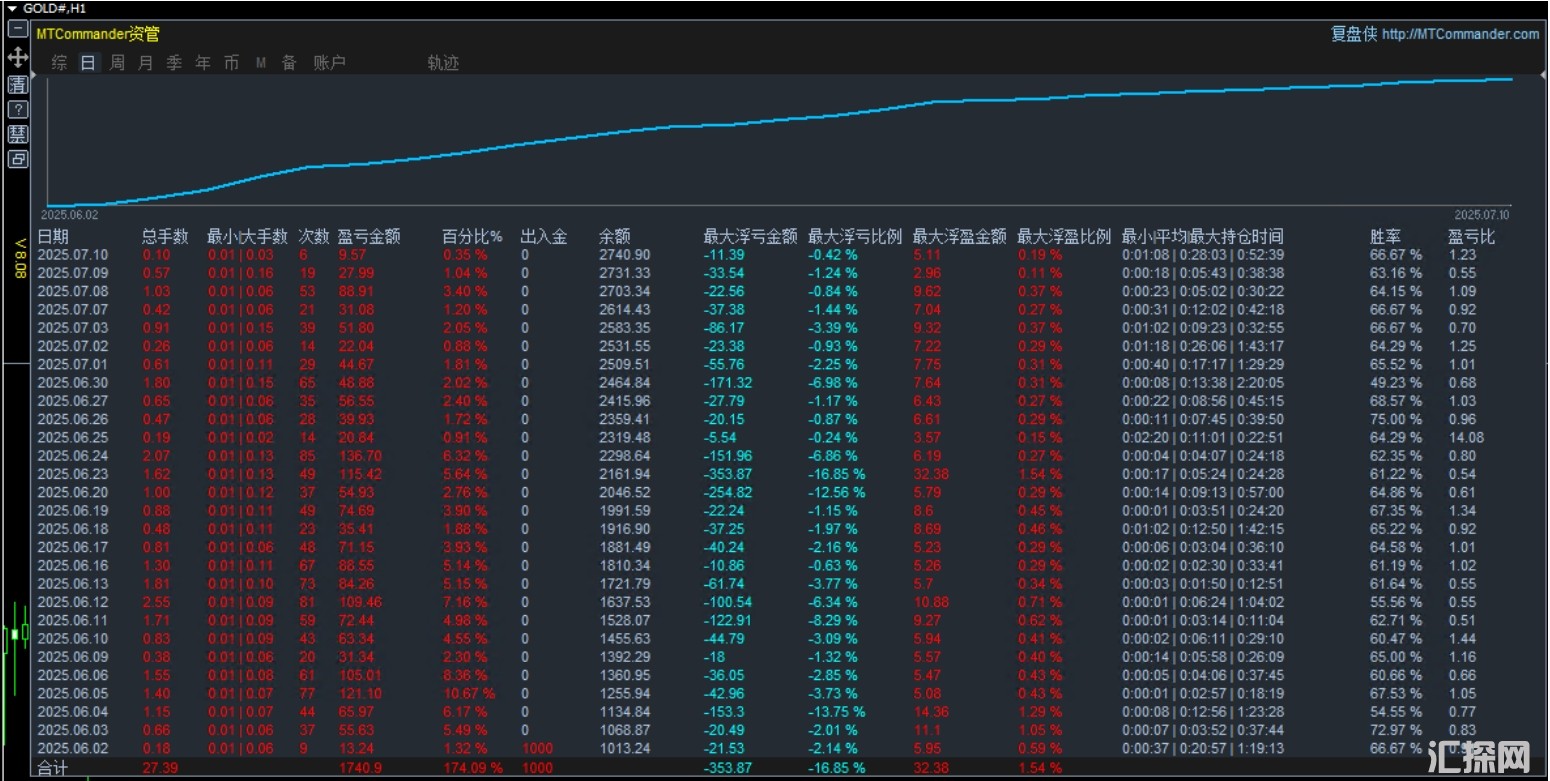Screen dimensions: 1550x781
Task: Open the 月 monthly tab
Action: coord(146,63)
